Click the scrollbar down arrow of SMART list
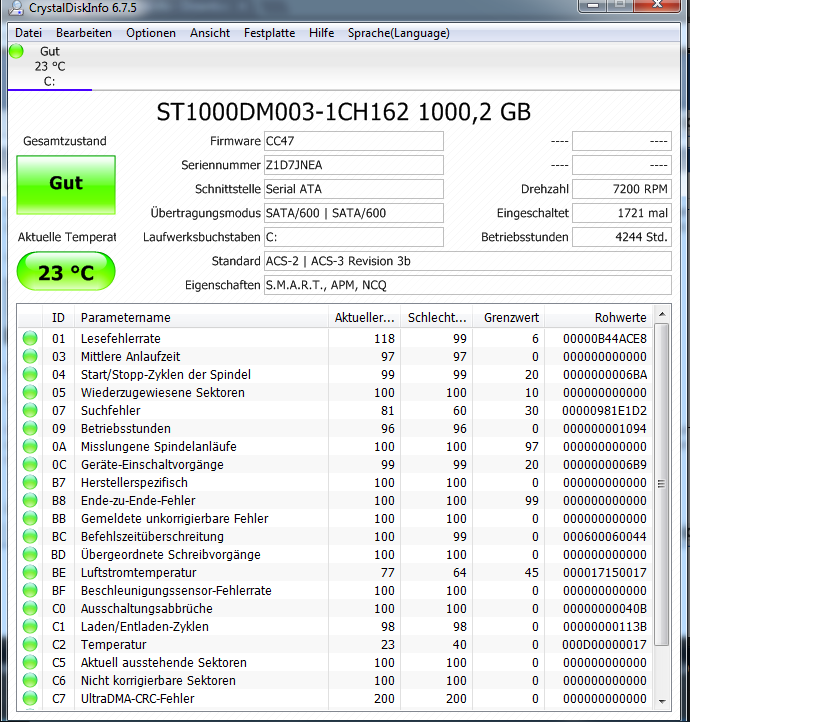This screenshot has height=722, width=816. 662,702
